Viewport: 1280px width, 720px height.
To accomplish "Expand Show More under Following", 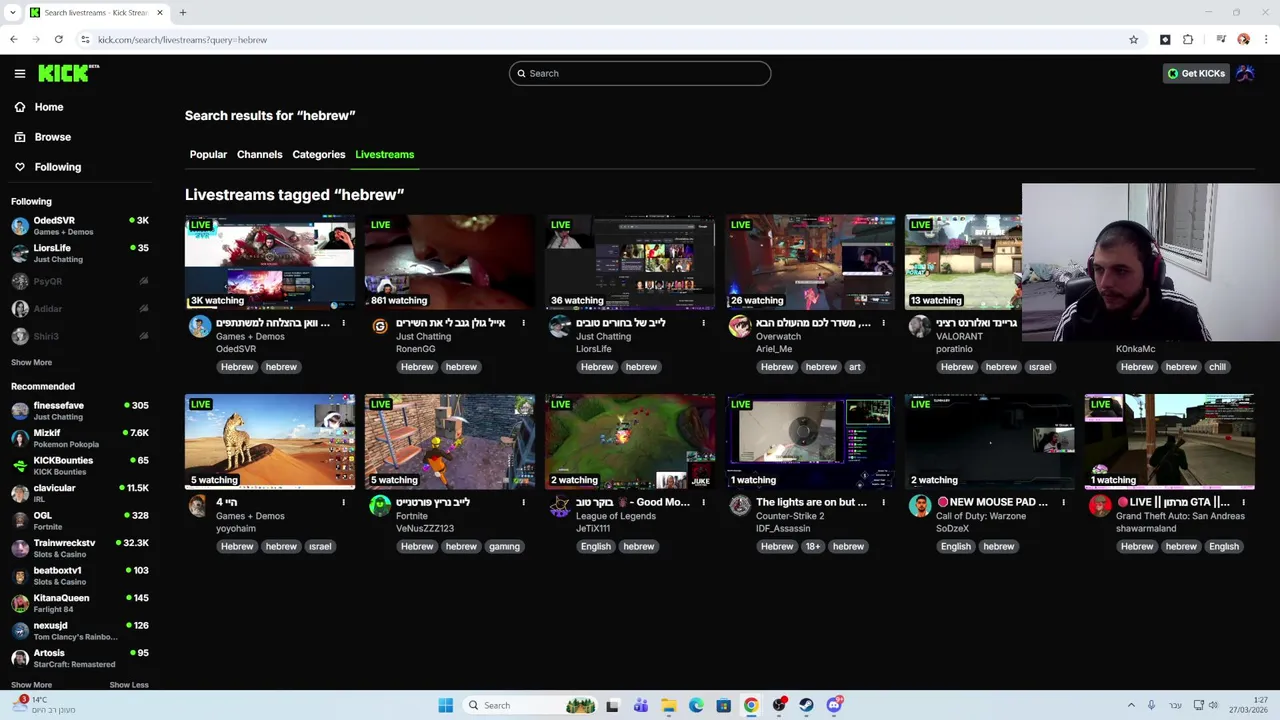I will tap(31, 362).
